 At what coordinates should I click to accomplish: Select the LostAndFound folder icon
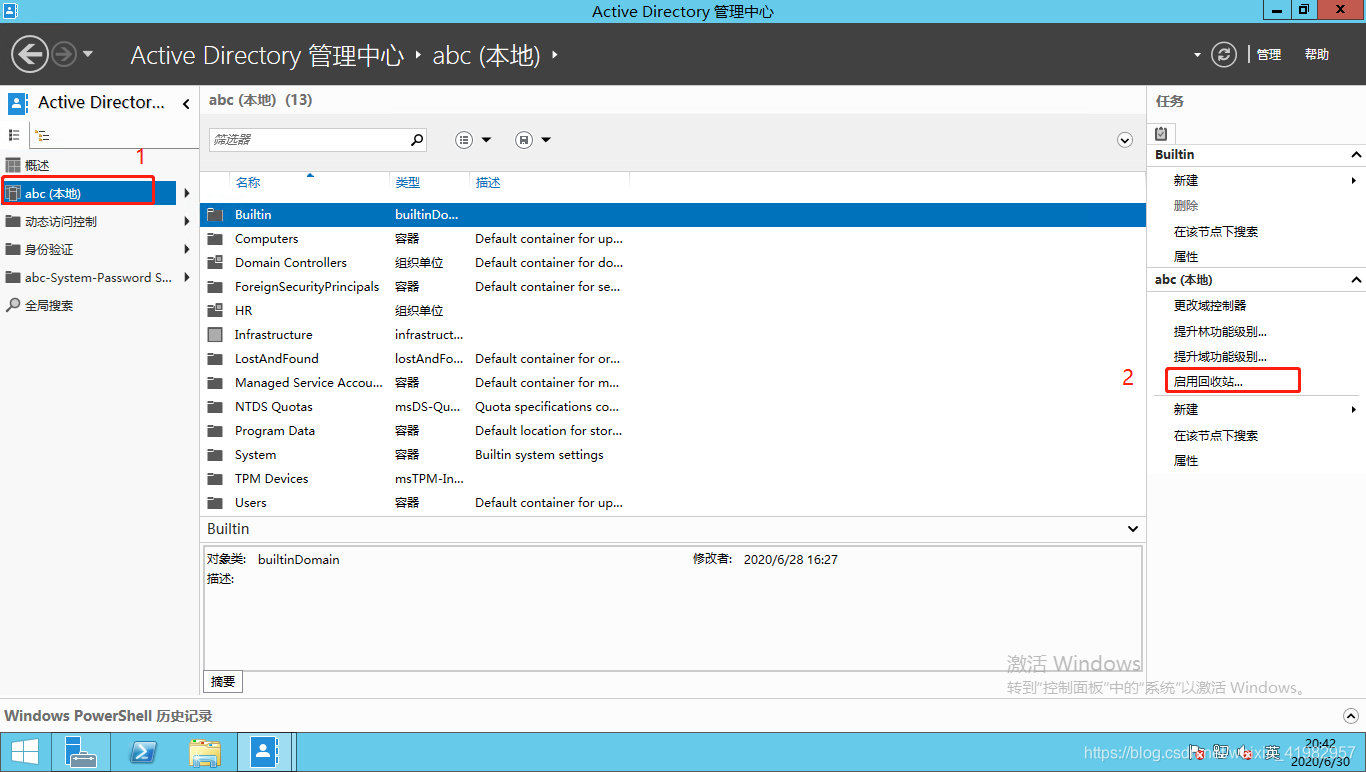[215, 358]
